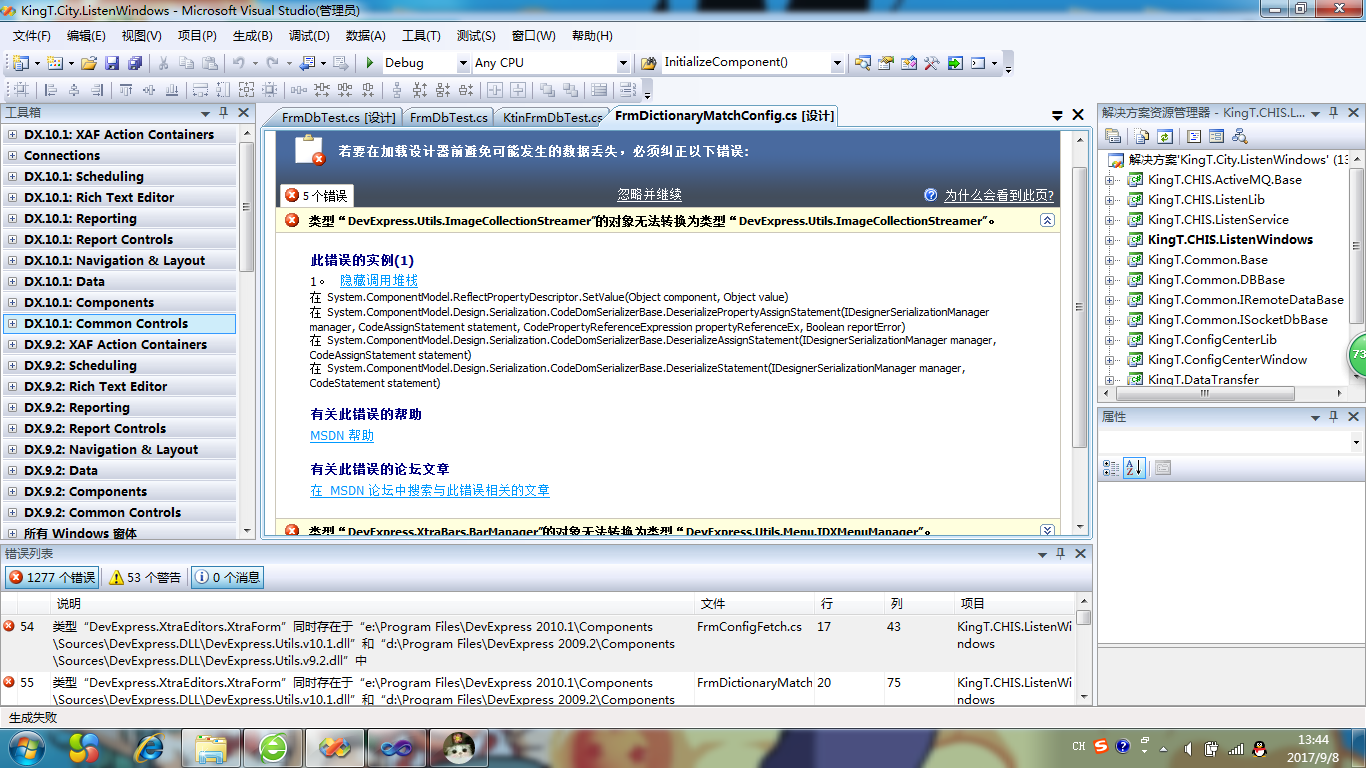
Task: Open Solution Explorer from toolbar icon
Action: 863,63
